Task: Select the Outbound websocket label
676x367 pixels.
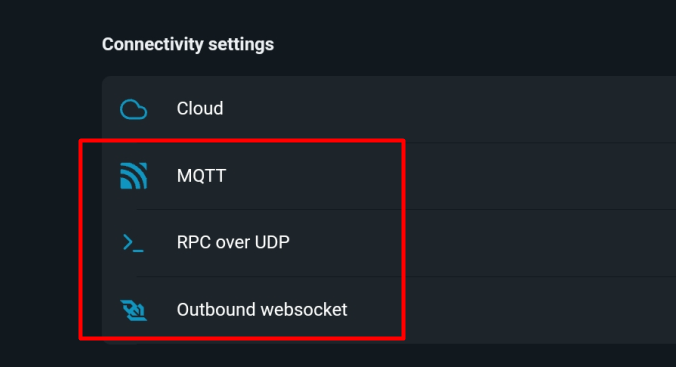Action: point(262,310)
